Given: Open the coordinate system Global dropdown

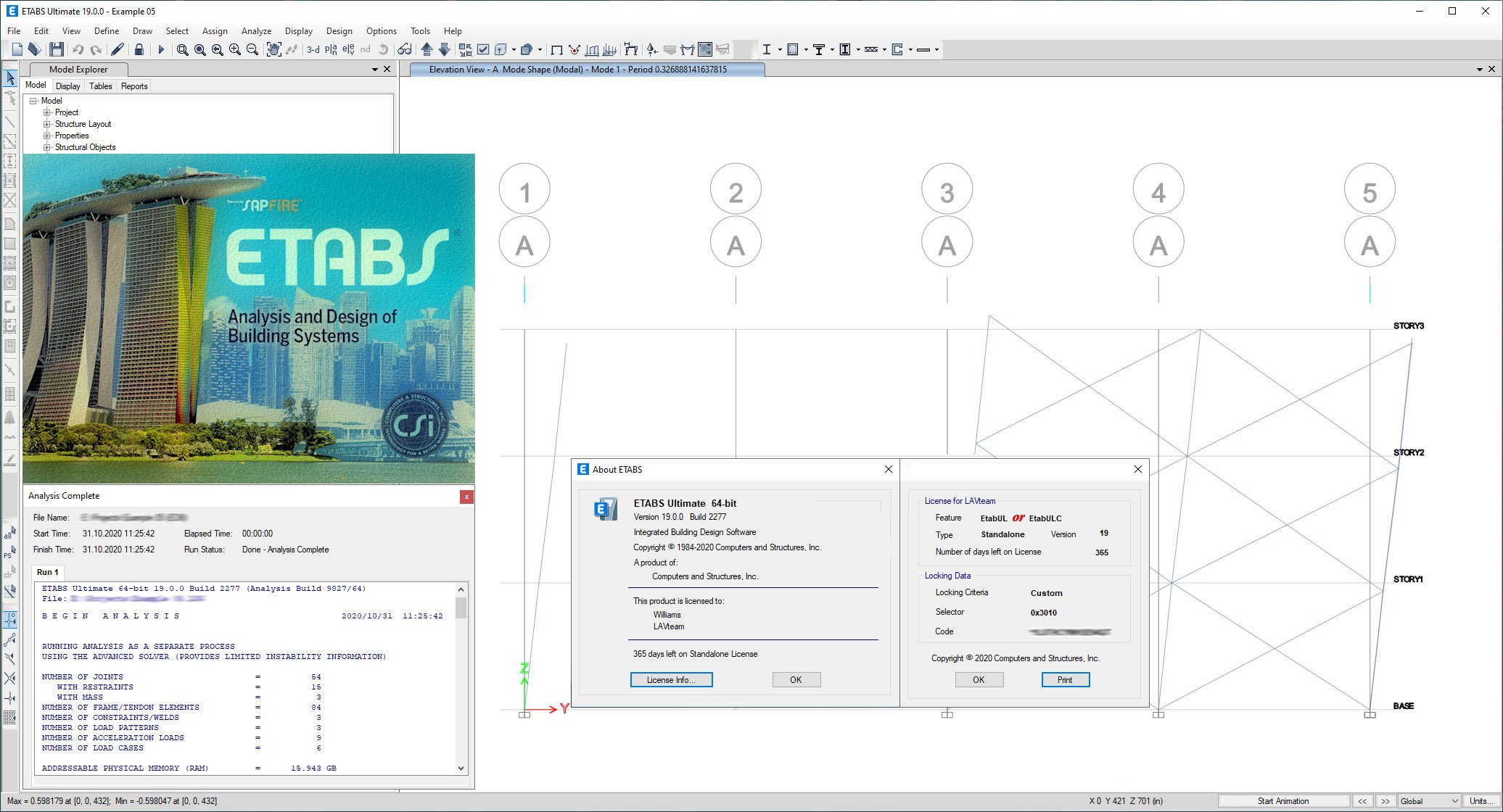Looking at the screenshot, I should tap(1428, 801).
